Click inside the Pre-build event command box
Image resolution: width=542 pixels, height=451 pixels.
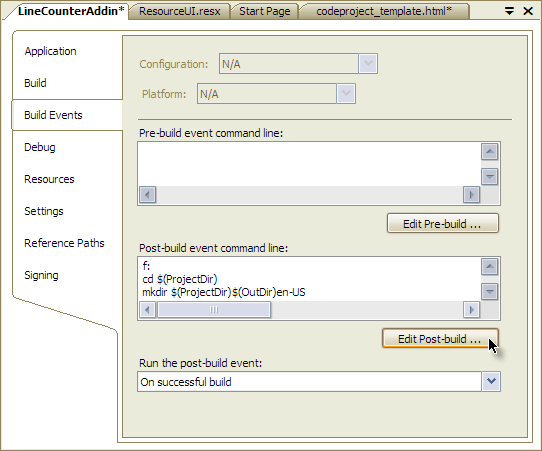coord(309,164)
